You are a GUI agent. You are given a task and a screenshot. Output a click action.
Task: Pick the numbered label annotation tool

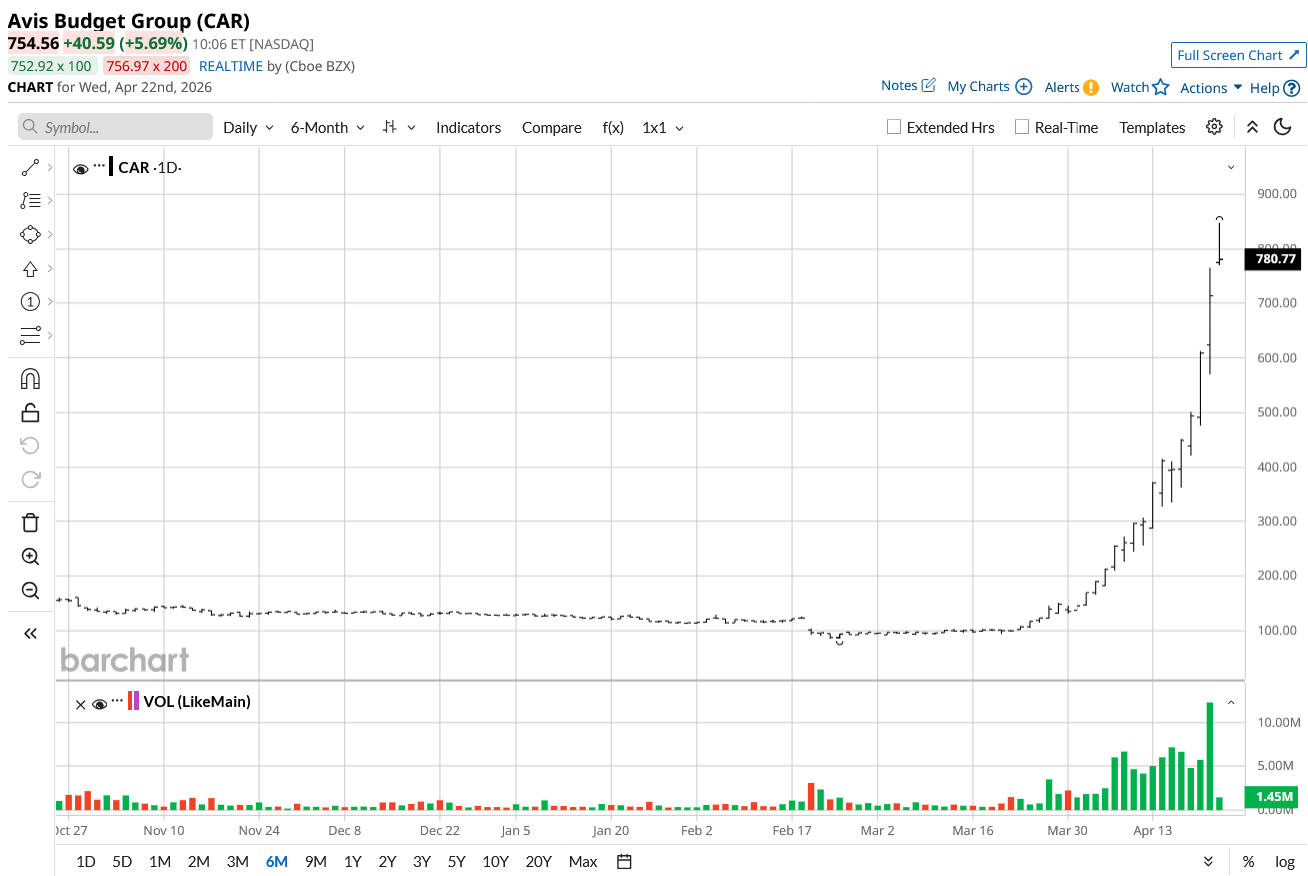pyautogui.click(x=30, y=301)
